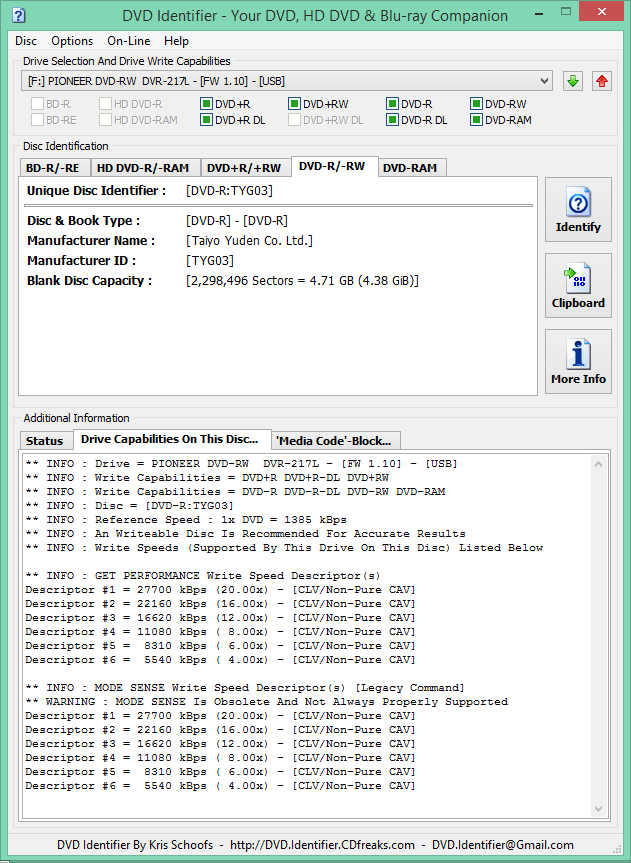Click the Clipboard document icon
Image resolution: width=631 pixels, height=863 pixels.
pyautogui.click(x=578, y=278)
